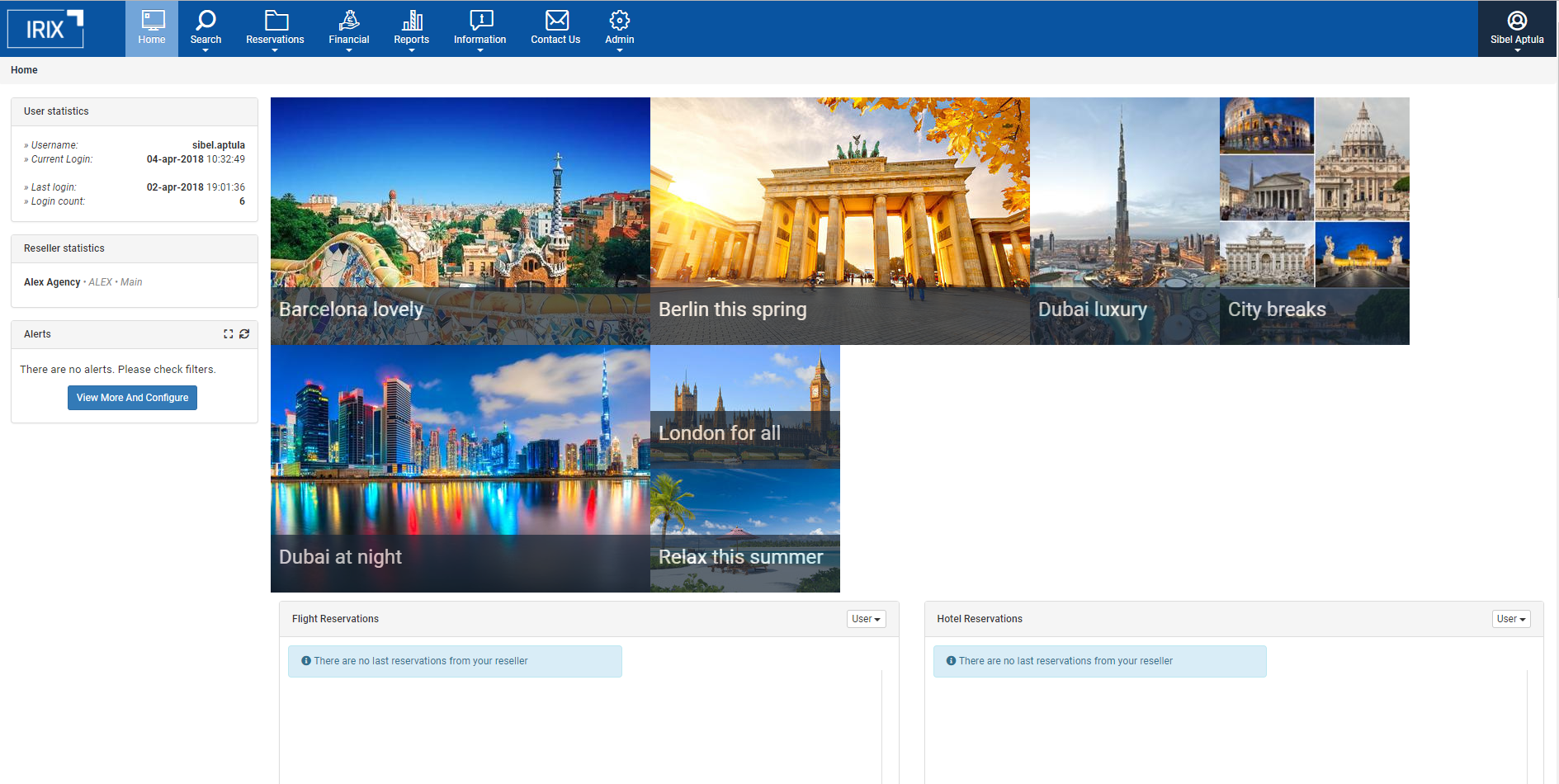Screen dimensions: 1559x784
Task: Click the Information icon
Action: pos(480,21)
